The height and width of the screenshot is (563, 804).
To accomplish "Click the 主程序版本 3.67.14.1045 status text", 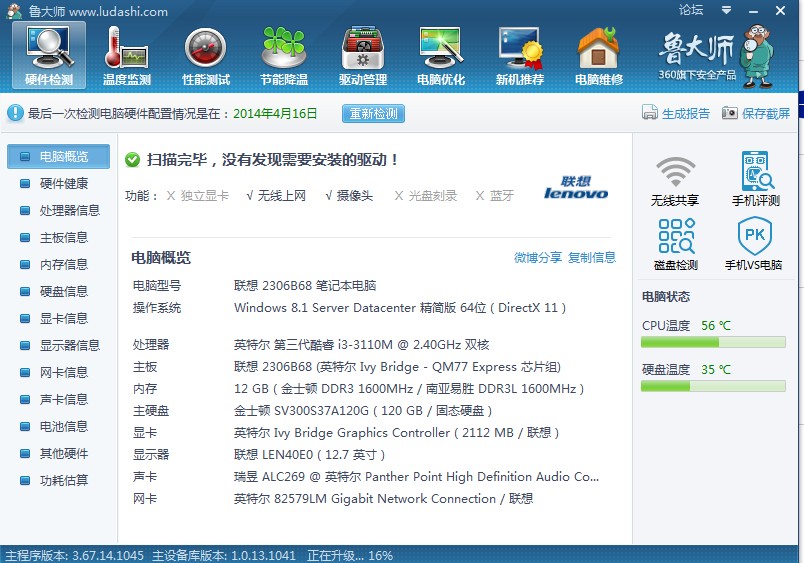I will (x=74, y=555).
